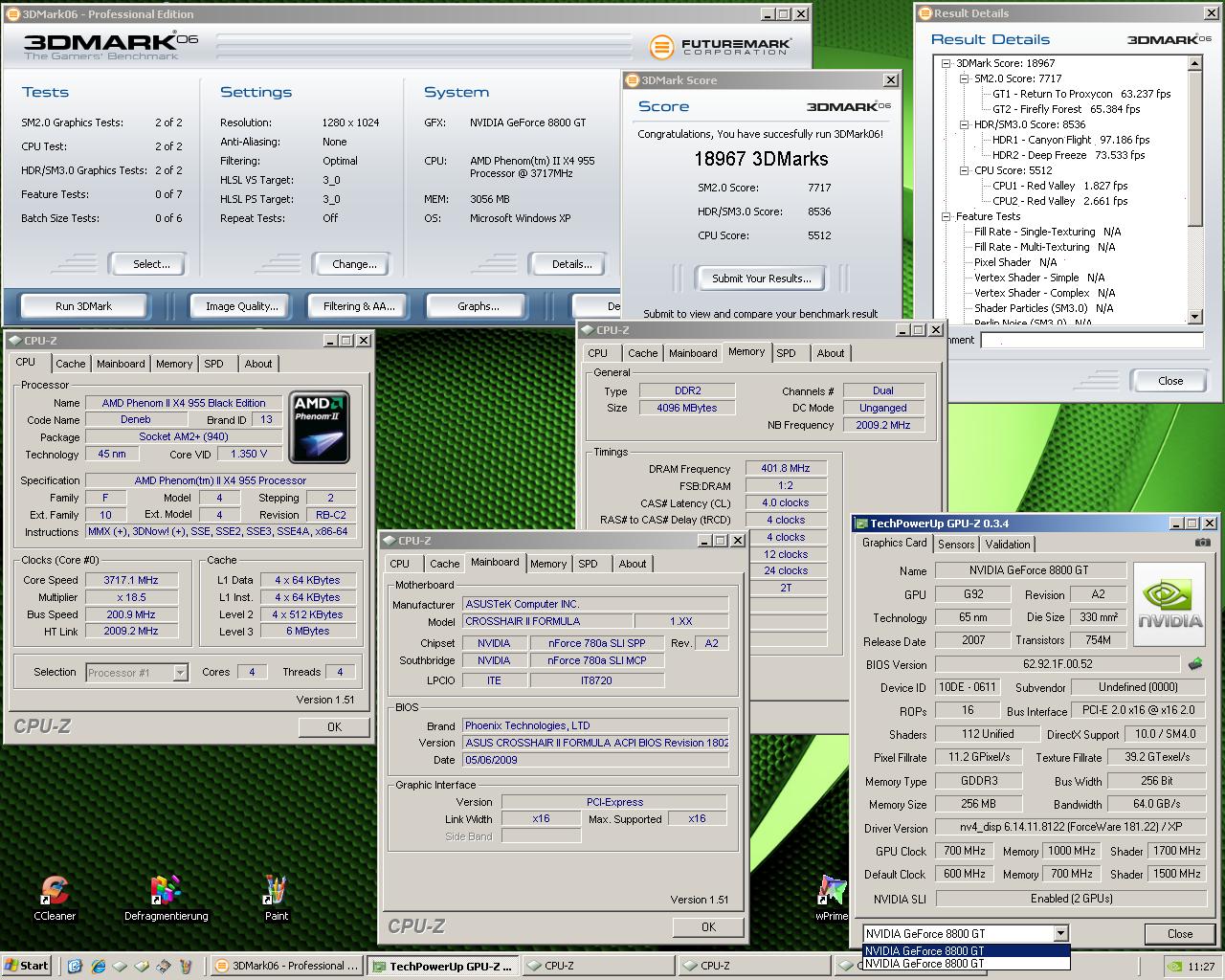The image size is (1225, 980).
Task: Open Cache tab in the CPU-Z processor window
Action: click(x=71, y=364)
